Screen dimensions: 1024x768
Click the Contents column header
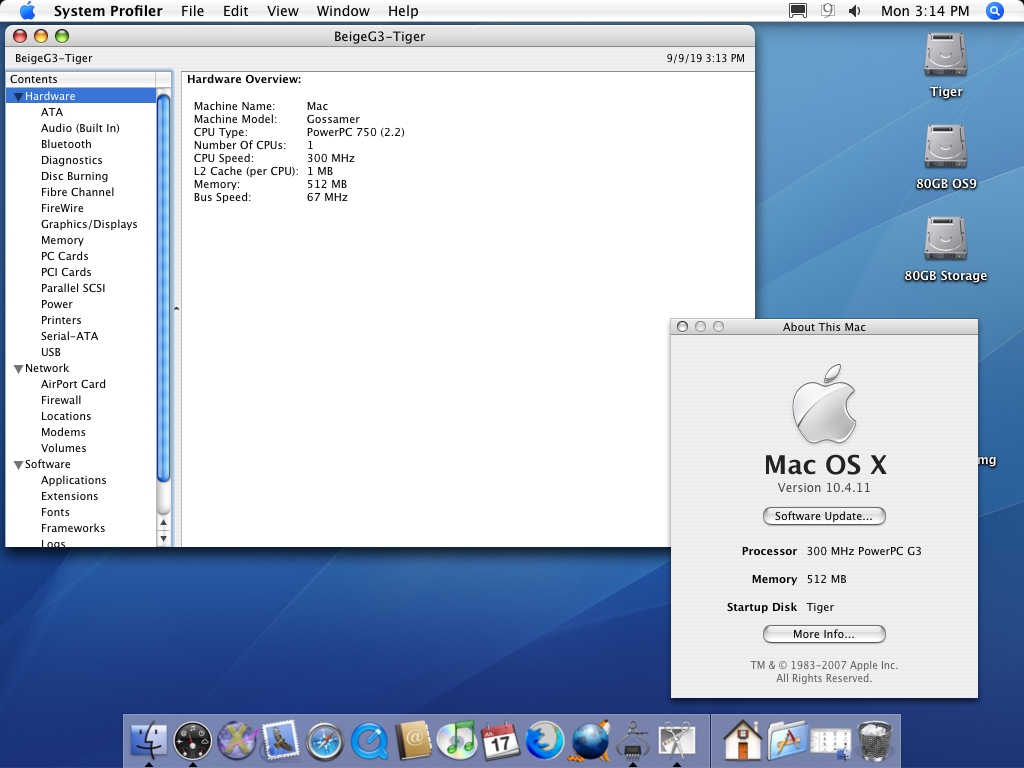point(81,79)
